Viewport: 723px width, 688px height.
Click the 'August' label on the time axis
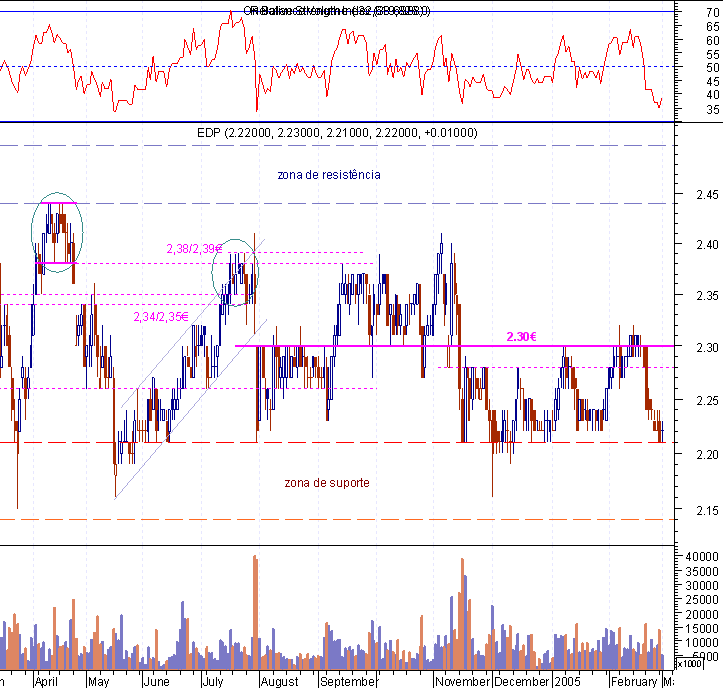(279, 682)
